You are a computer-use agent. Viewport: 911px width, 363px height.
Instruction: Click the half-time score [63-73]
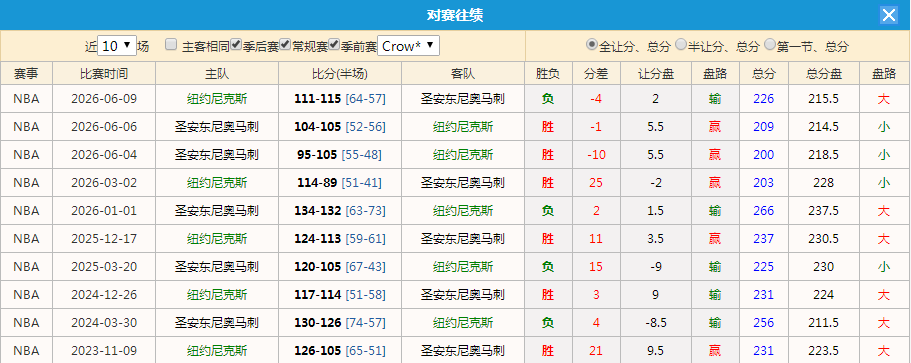(365, 211)
